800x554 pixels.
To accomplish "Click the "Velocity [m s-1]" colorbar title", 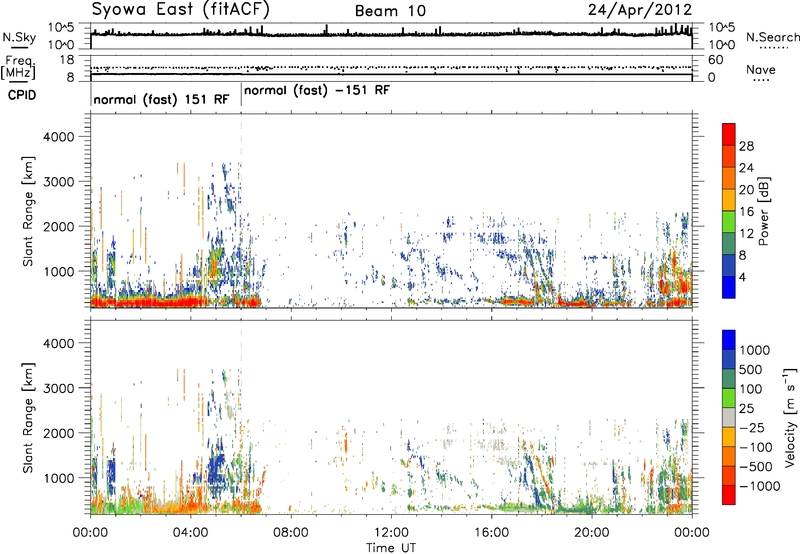I will point(790,417).
